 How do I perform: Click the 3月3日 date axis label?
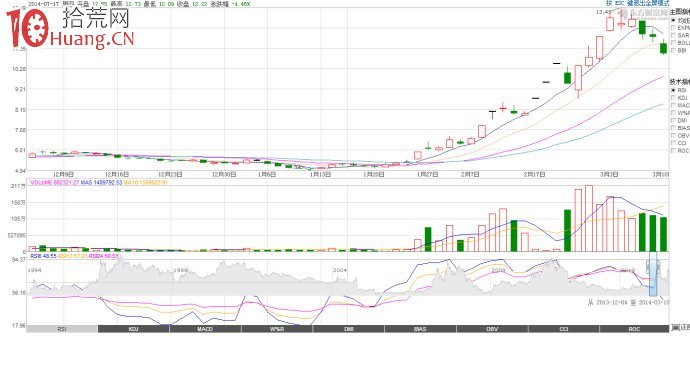point(609,174)
